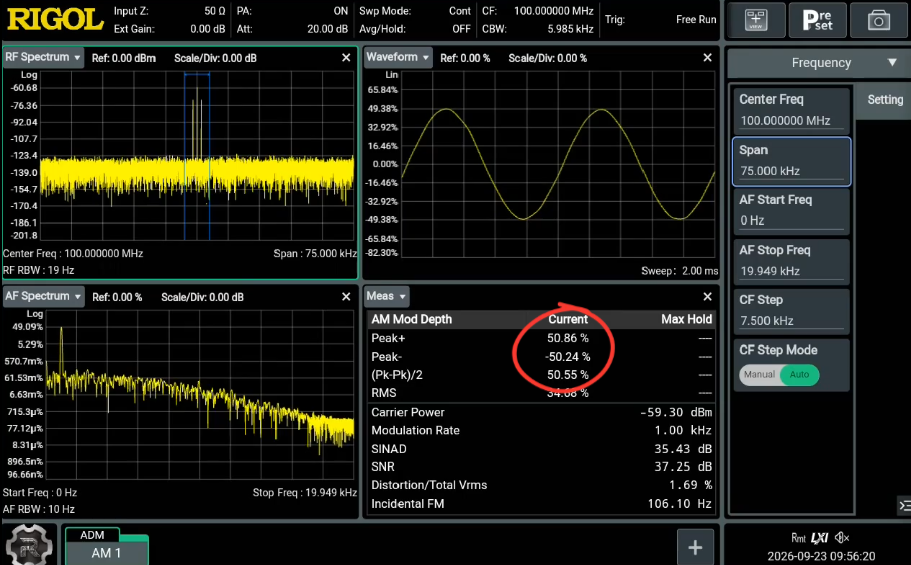
Task: Open the Waveform view dropdown
Action: tap(398, 58)
